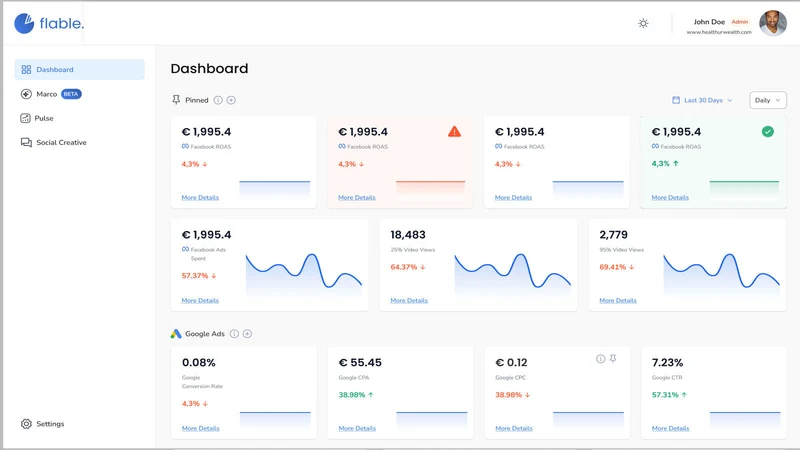The image size is (800, 450).
Task: Click the flable logo
Action: [x=49, y=23]
